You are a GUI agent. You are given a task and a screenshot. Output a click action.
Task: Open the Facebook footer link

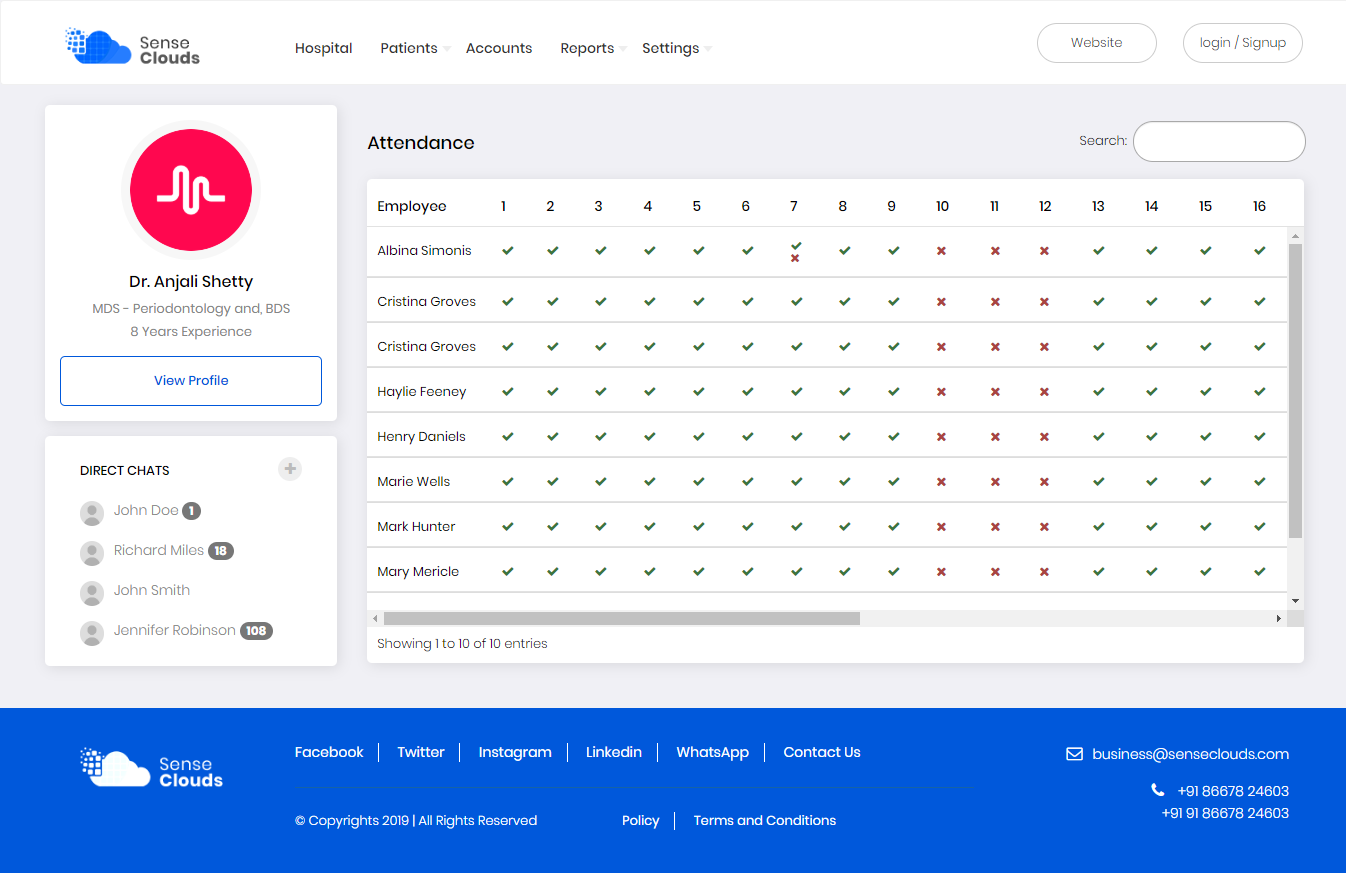329,752
